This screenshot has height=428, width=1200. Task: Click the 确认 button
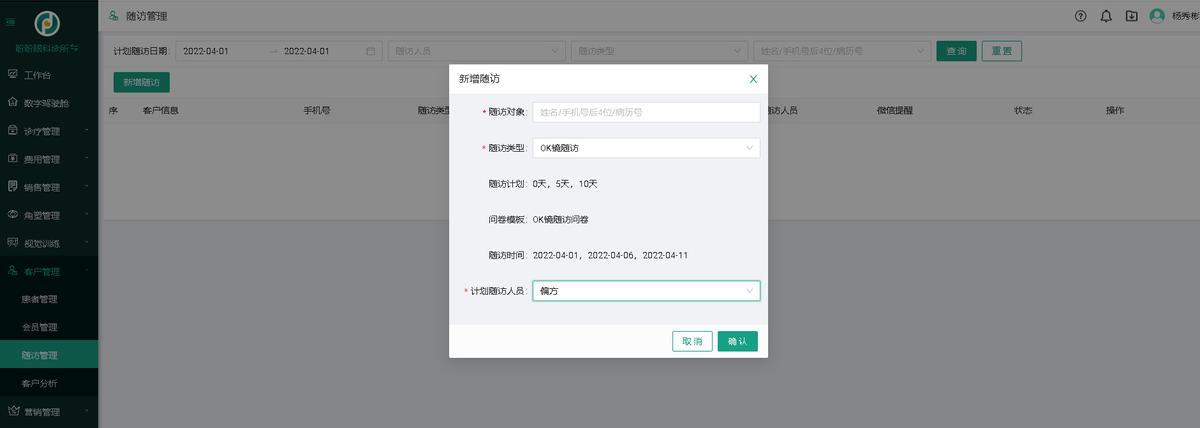[738, 342]
